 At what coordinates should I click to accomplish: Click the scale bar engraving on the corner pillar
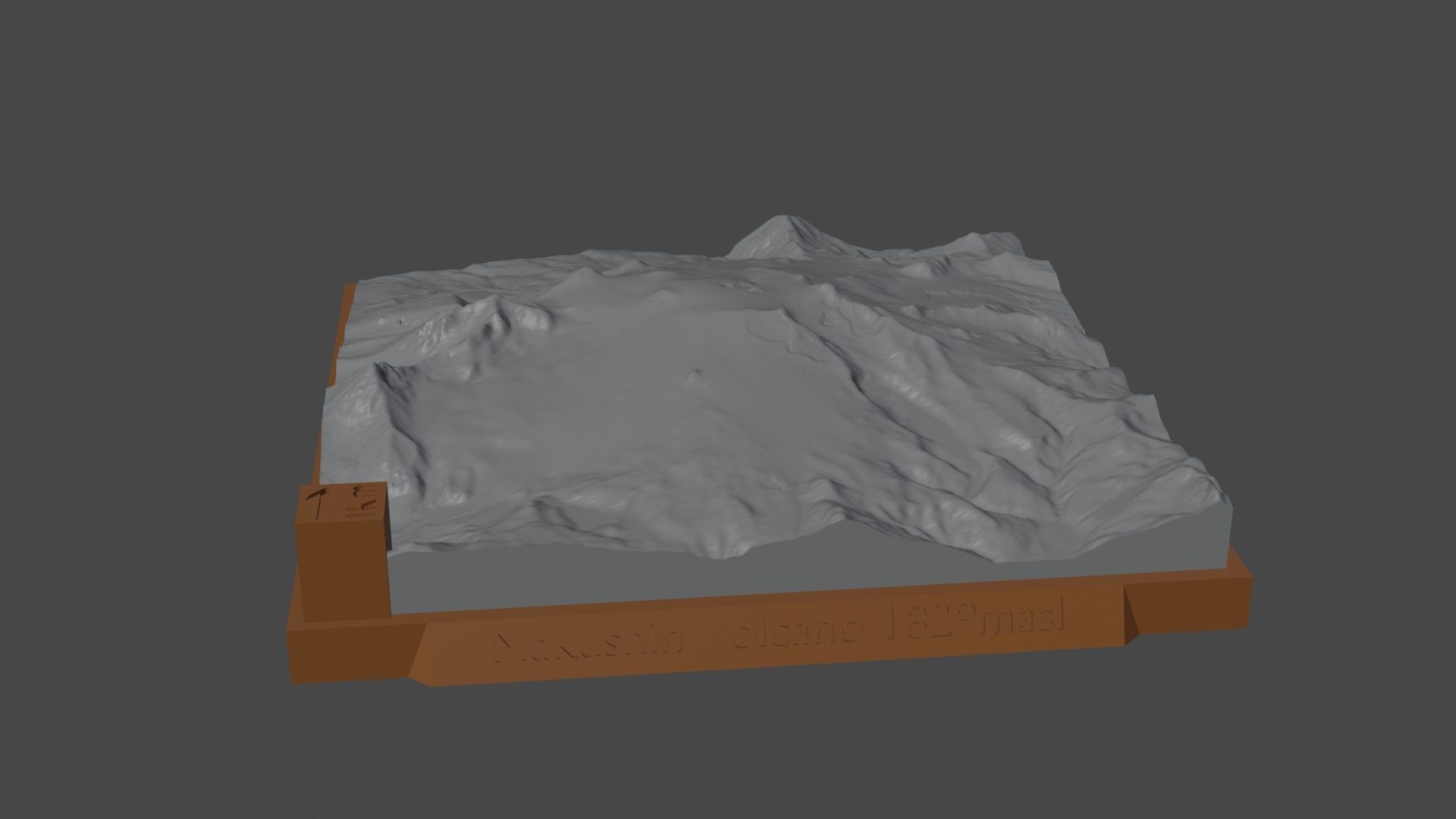click(x=361, y=500)
